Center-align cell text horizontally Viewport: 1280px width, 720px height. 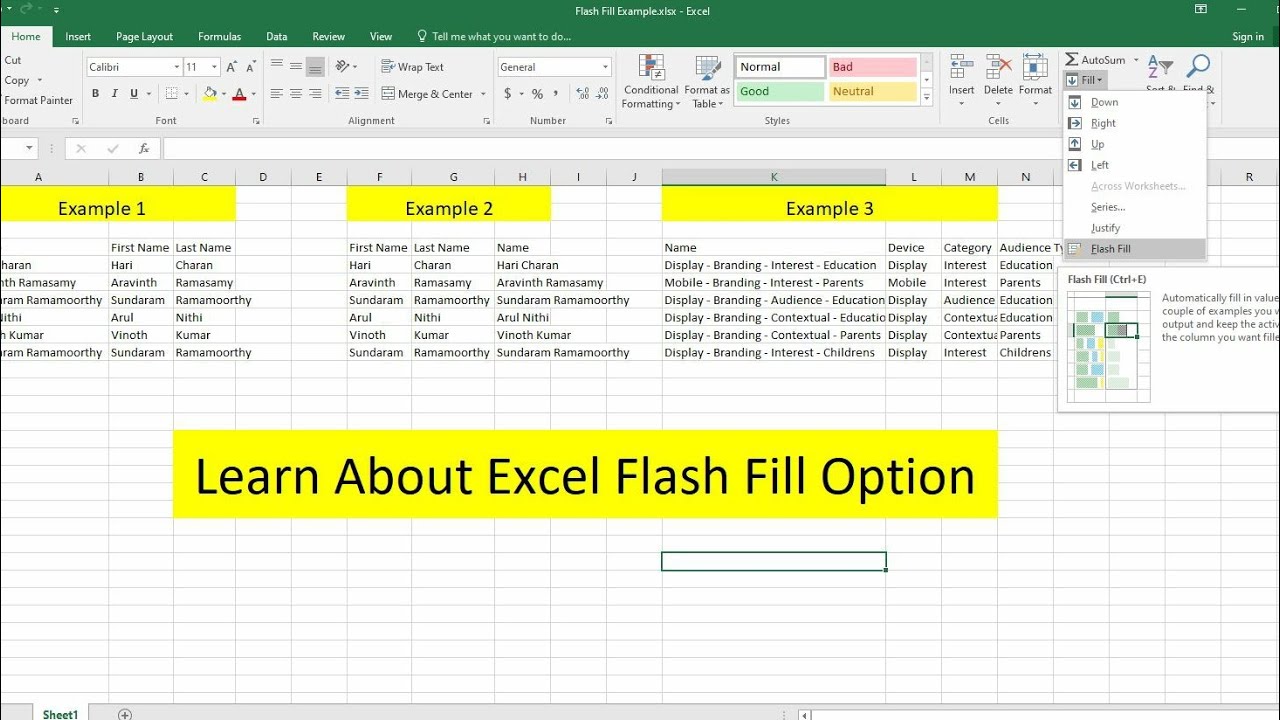(295, 94)
